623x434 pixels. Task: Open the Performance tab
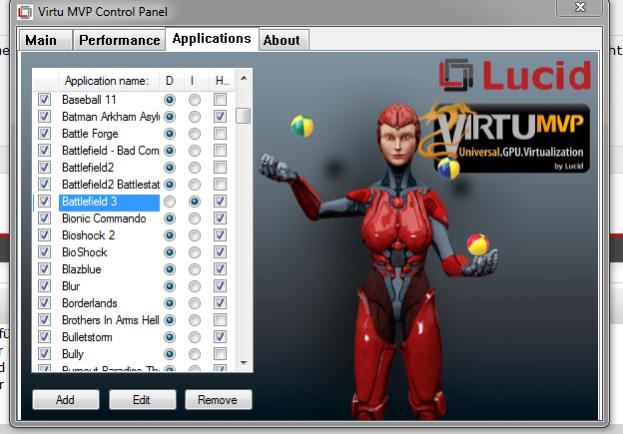[119, 40]
